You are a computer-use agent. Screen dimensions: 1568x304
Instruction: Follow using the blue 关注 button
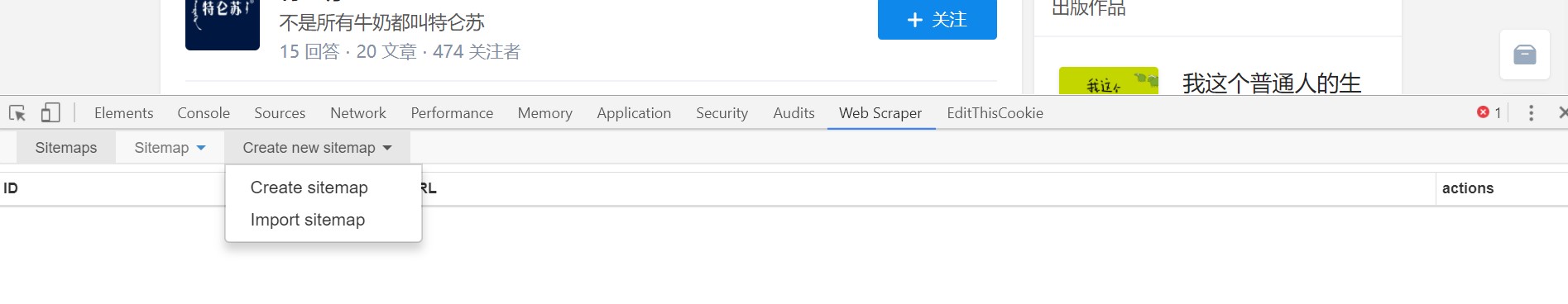coord(937,18)
